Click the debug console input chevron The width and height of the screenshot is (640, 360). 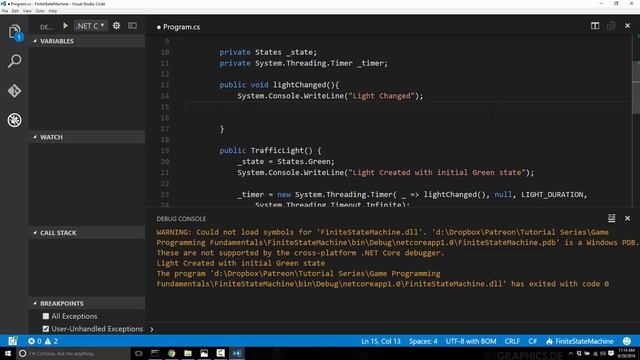tap(152, 329)
